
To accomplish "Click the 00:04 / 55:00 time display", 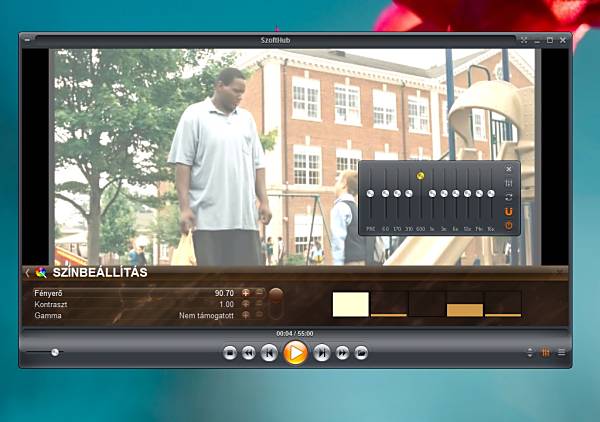I will click(295, 334).
